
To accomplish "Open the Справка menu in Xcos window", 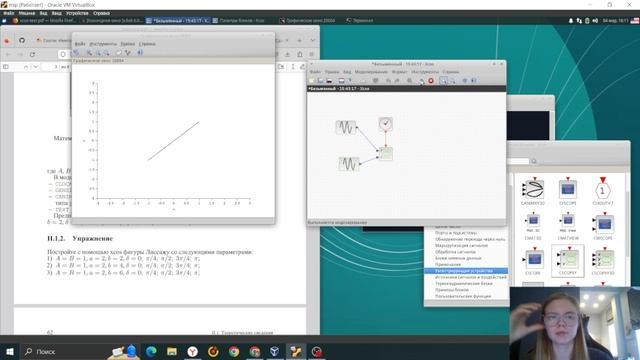I will (x=451, y=72).
